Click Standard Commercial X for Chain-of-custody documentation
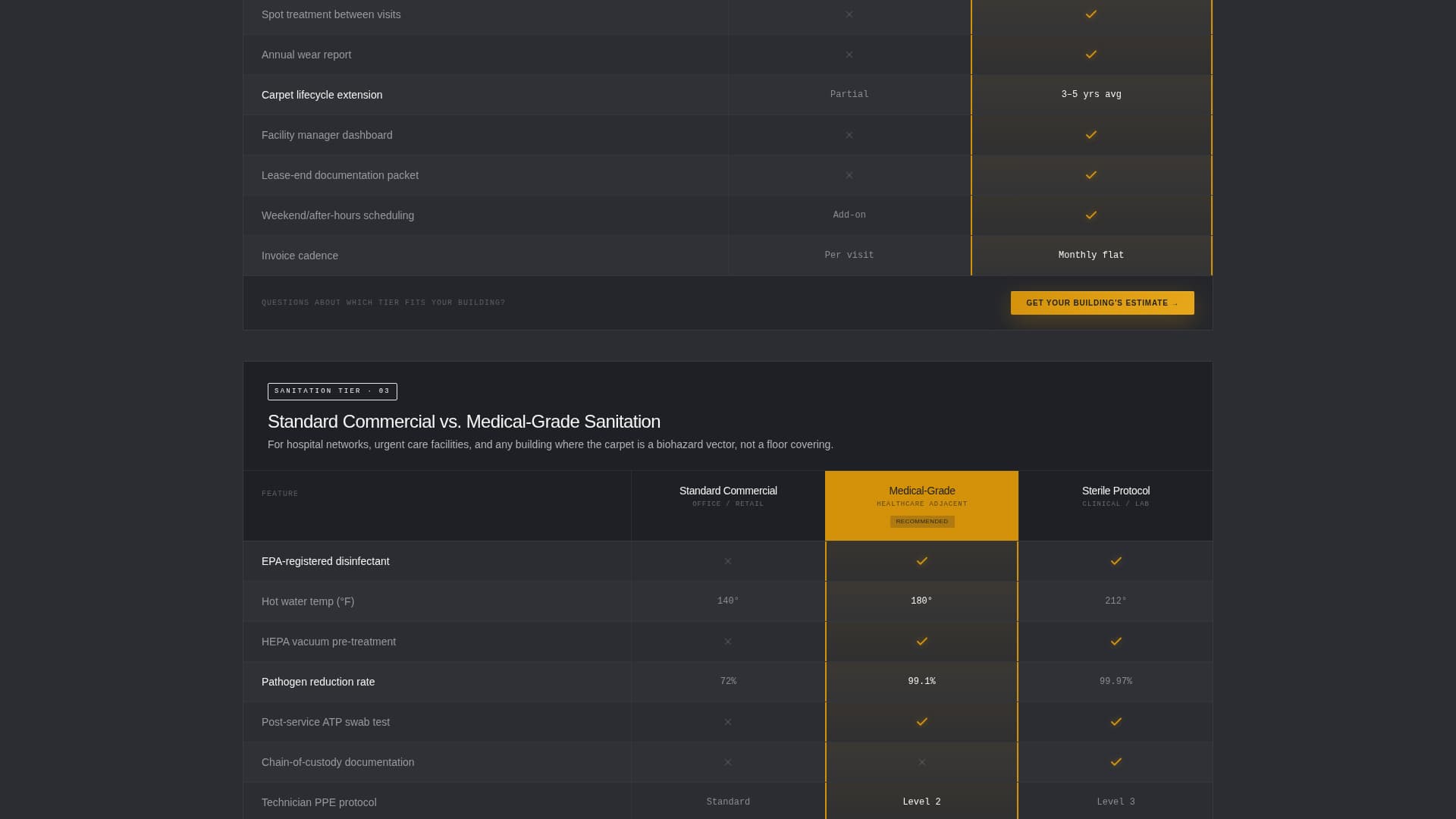 [x=728, y=762]
